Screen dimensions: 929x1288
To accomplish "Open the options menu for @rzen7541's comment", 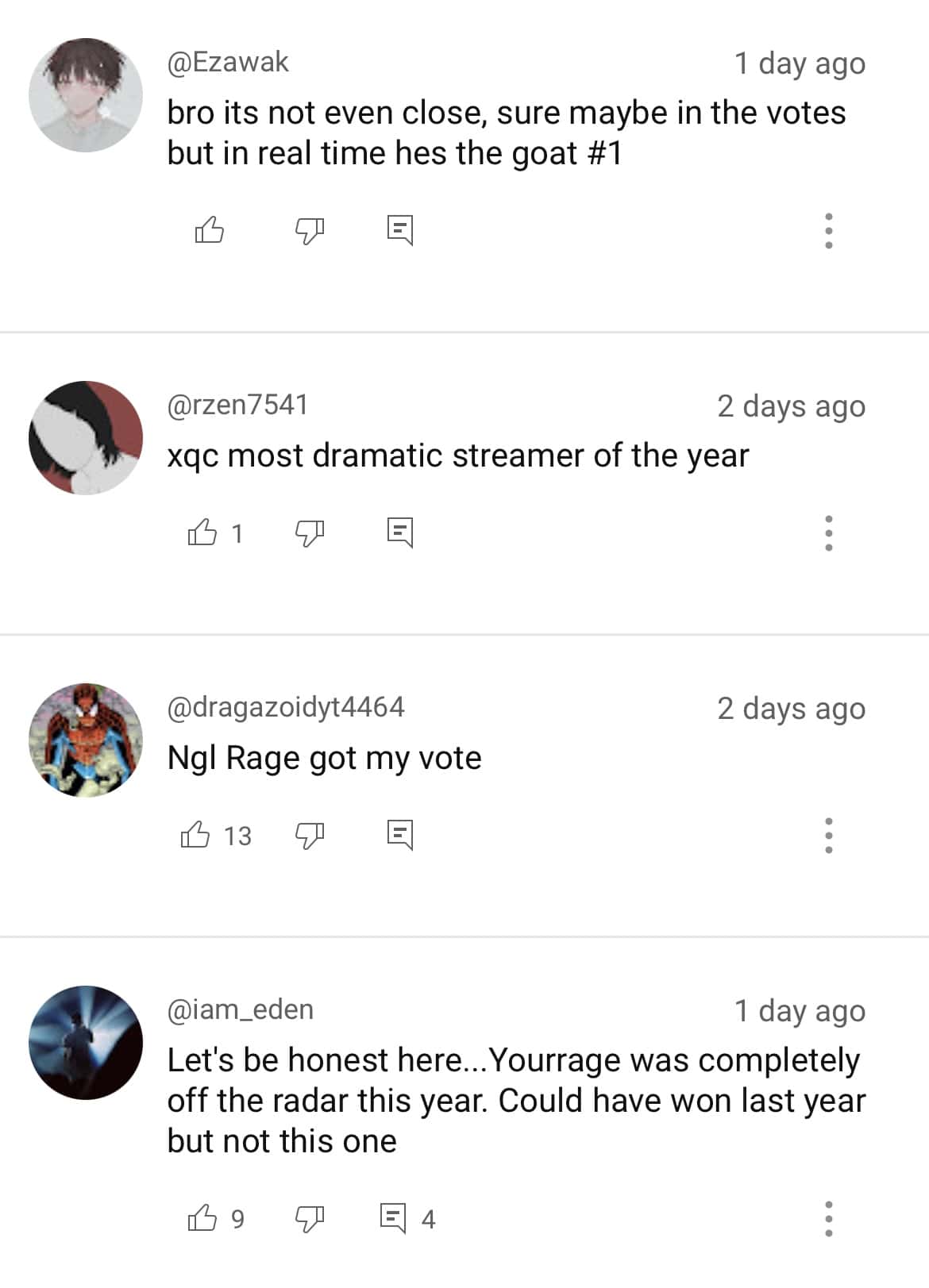I will point(828,533).
